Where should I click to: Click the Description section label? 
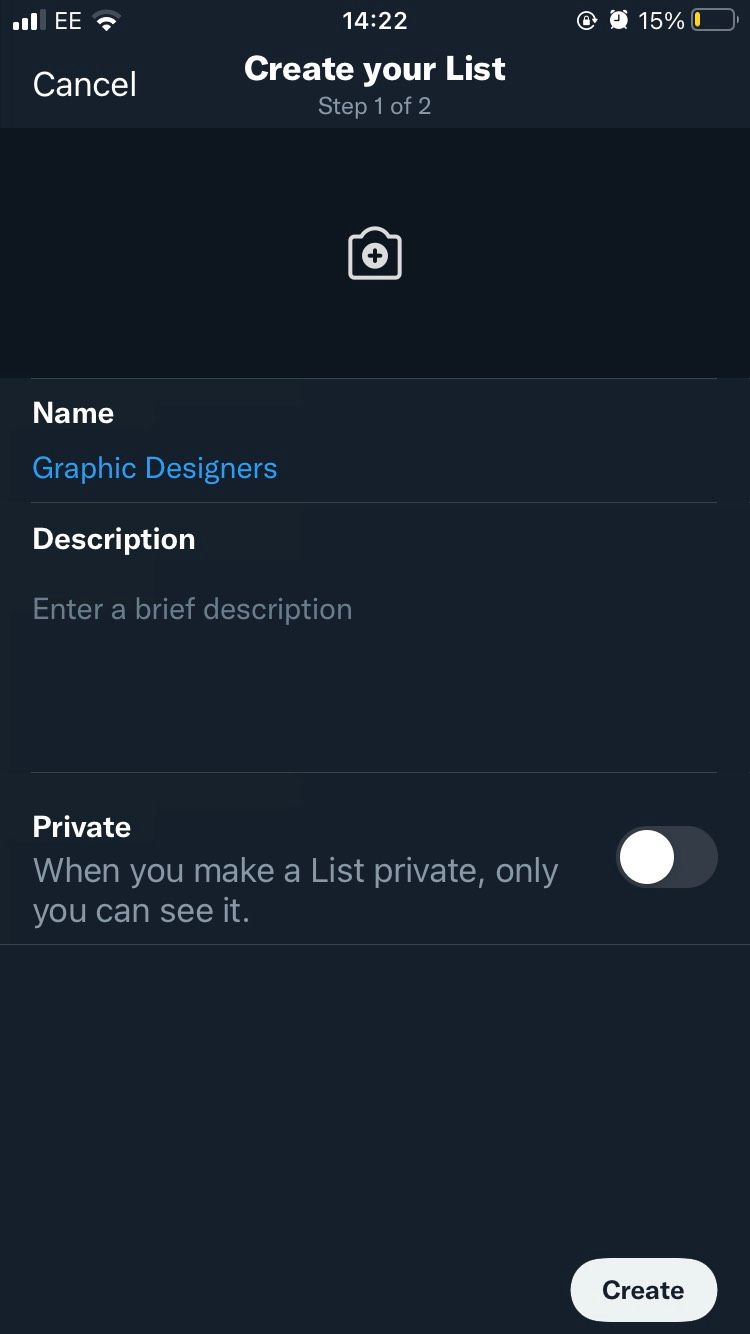[114, 539]
